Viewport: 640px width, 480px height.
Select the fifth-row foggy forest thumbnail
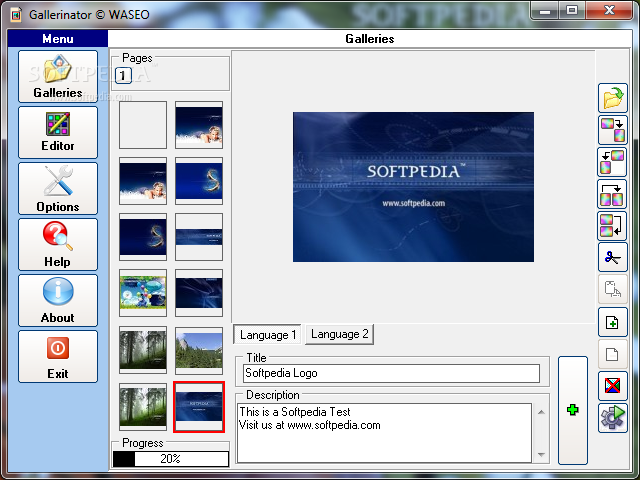pos(143,350)
